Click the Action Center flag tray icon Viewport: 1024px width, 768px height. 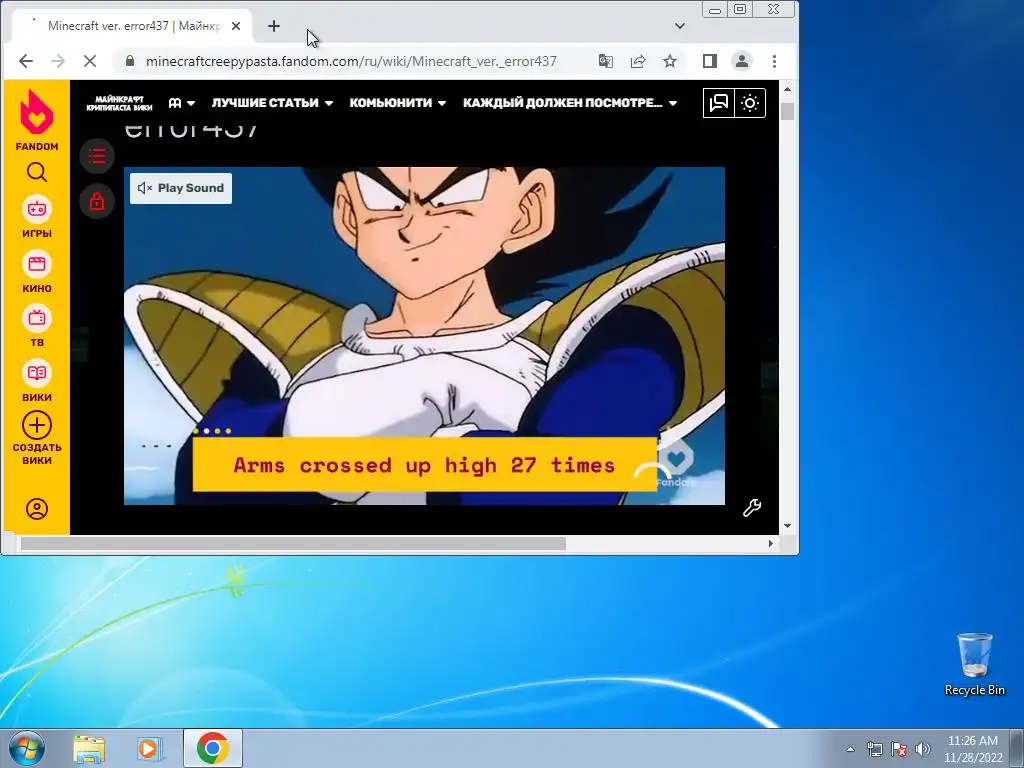tap(899, 750)
